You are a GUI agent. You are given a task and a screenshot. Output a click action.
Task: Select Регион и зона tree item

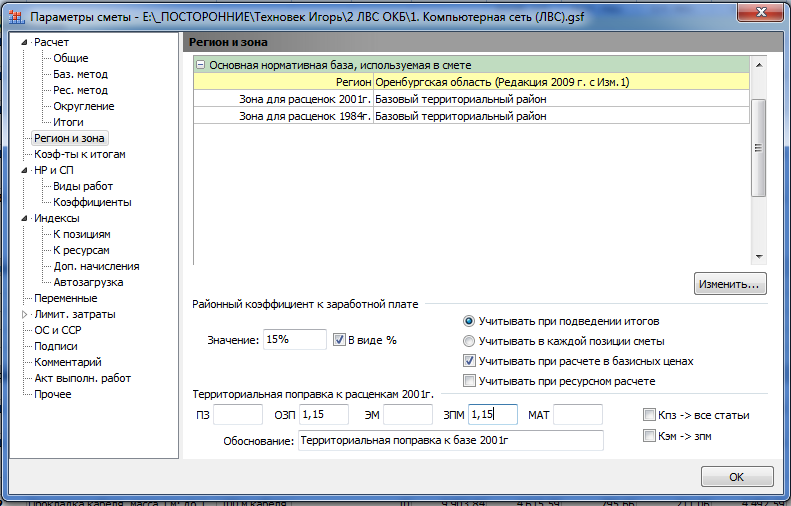[69, 138]
